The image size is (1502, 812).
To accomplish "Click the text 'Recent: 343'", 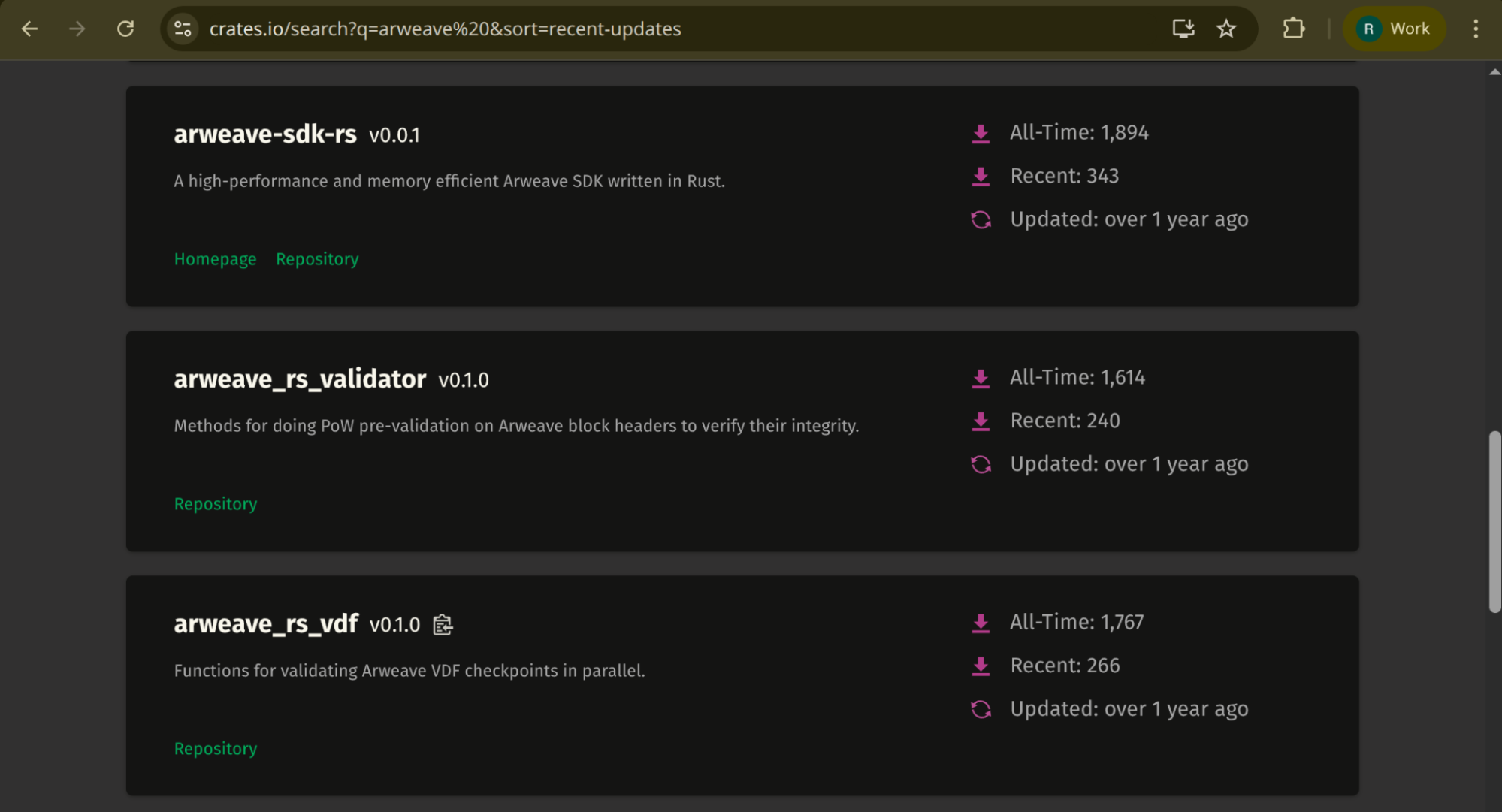I will tap(1065, 176).
